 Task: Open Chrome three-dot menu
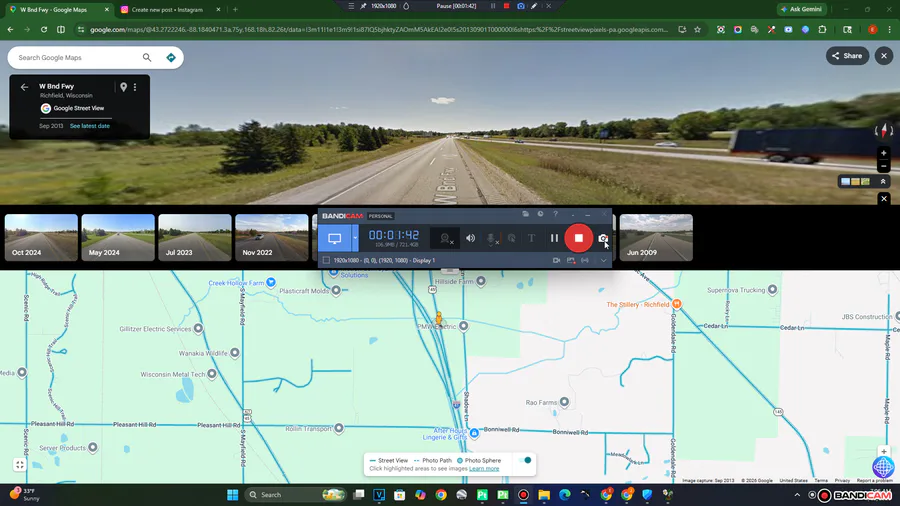pos(890,29)
